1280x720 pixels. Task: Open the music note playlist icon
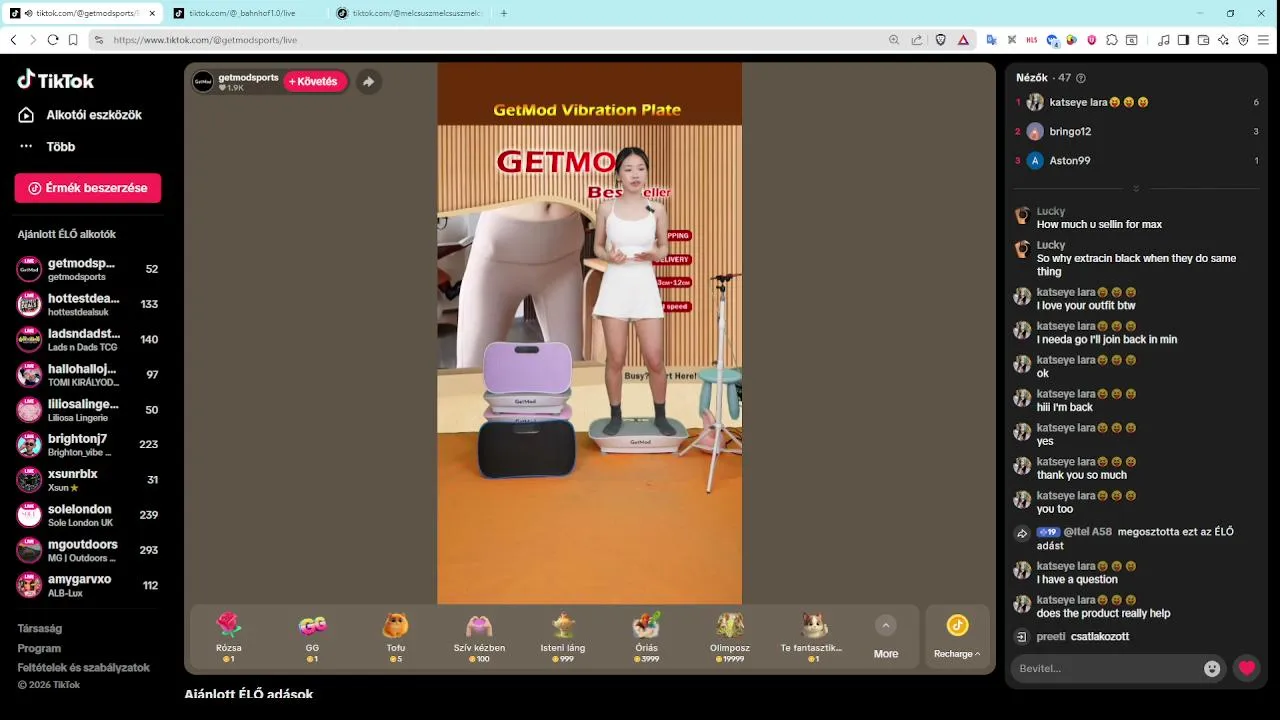pos(1163,40)
